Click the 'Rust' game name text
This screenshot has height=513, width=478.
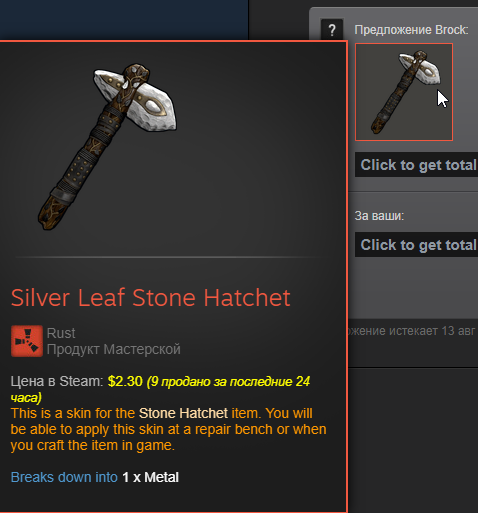point(61,333)
